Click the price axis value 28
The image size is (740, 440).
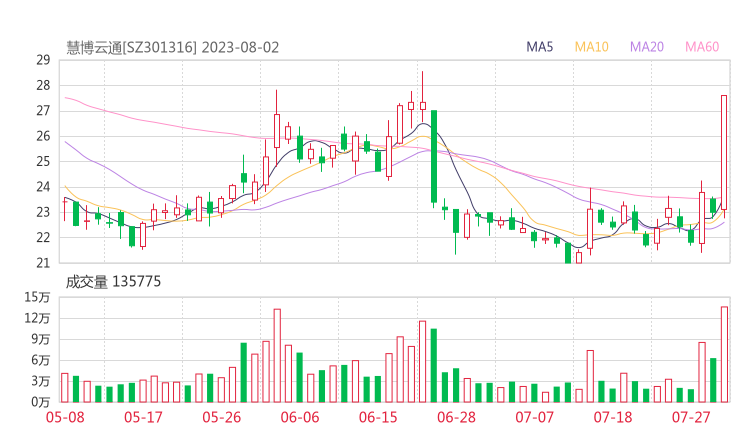(x=43, y=85)
